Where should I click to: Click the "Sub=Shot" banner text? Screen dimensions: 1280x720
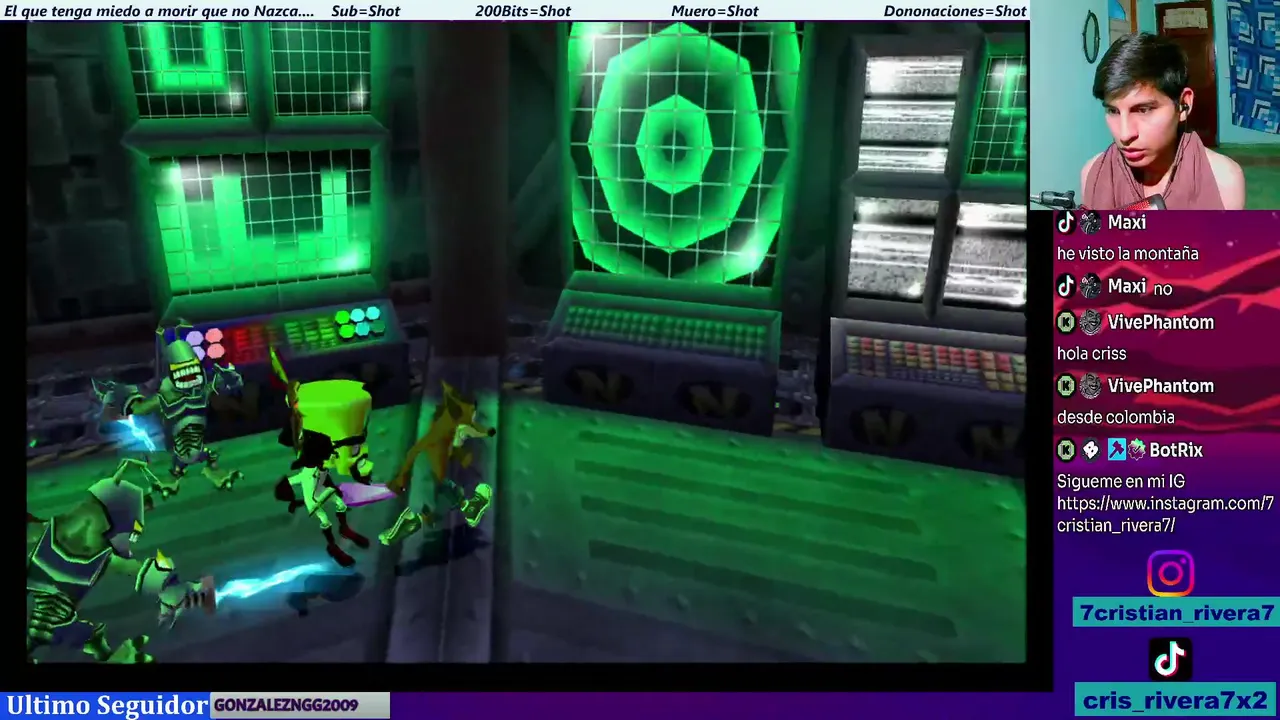tap(365, 11)
